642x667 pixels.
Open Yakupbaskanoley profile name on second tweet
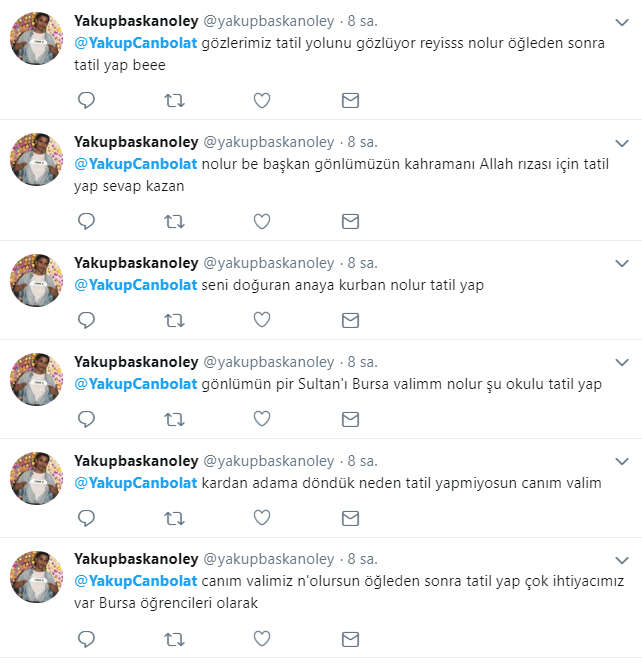[x=136, y=142]
